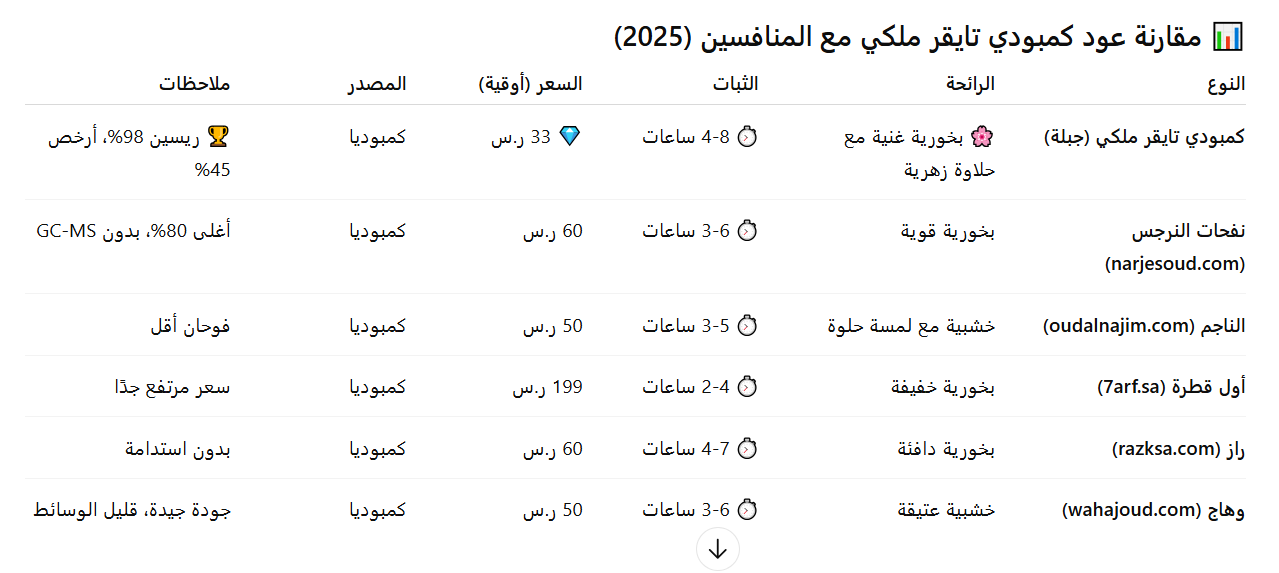
Task: Click the النوع column header
Action: (1225, 84)
